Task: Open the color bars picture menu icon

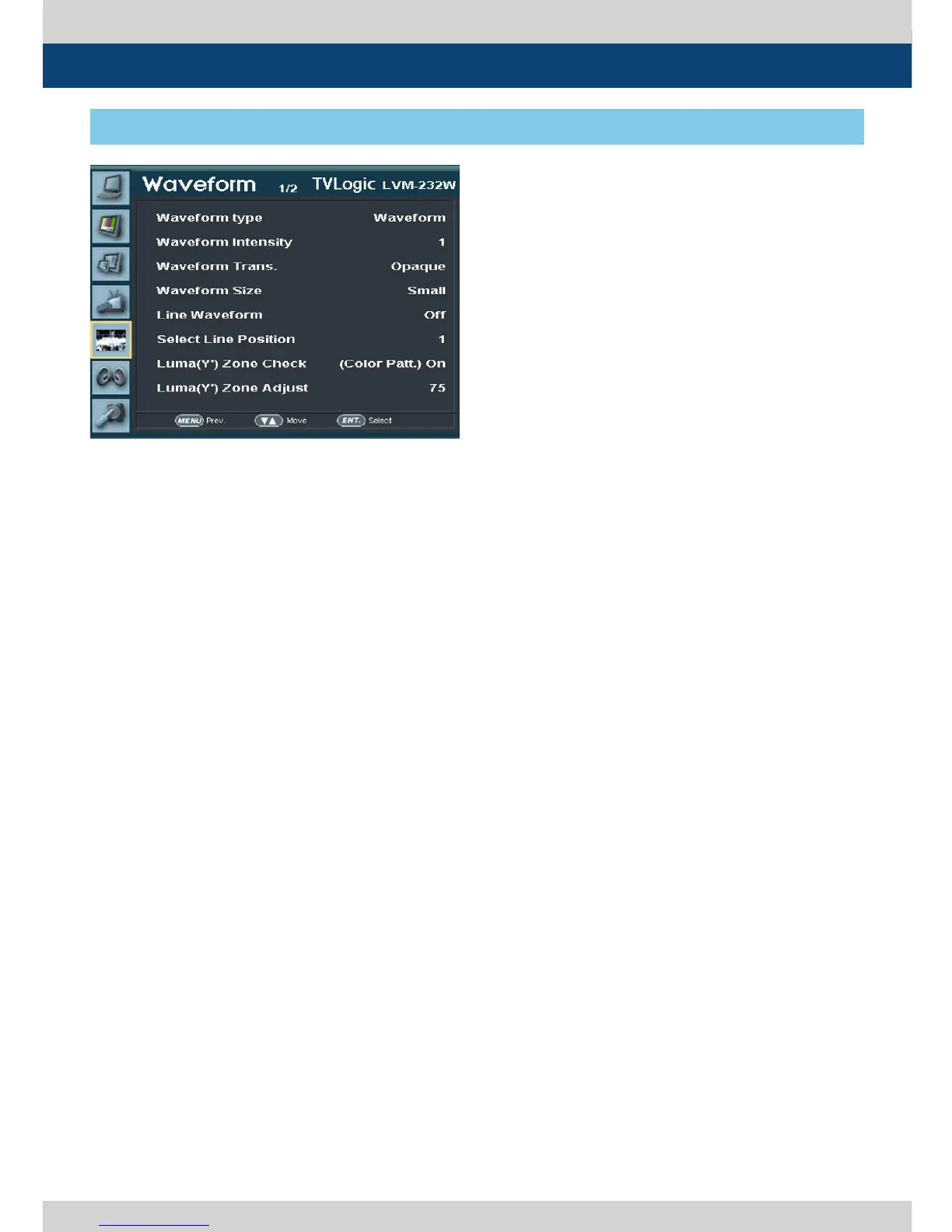Action: 110,226
